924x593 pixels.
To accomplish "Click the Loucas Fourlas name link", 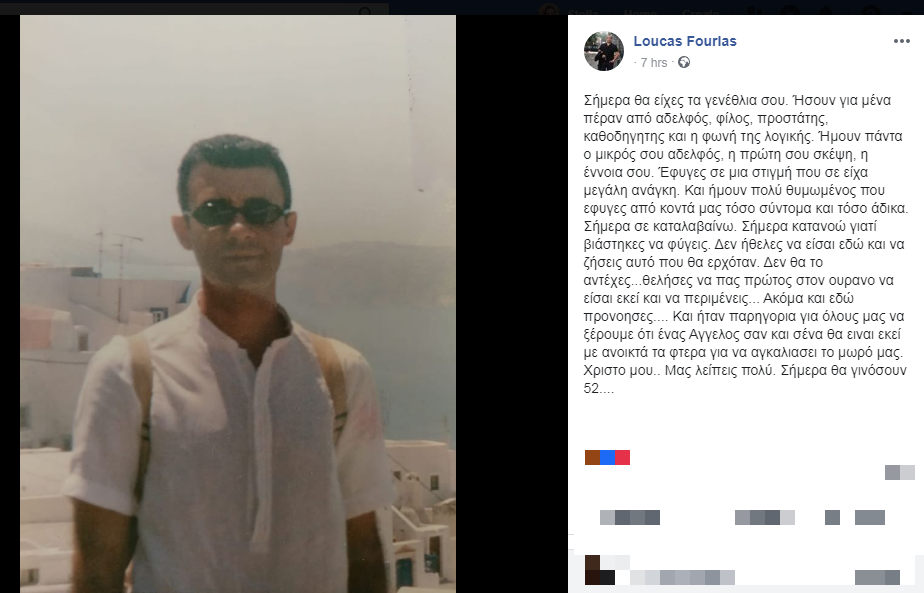I will tap(685, 41).
